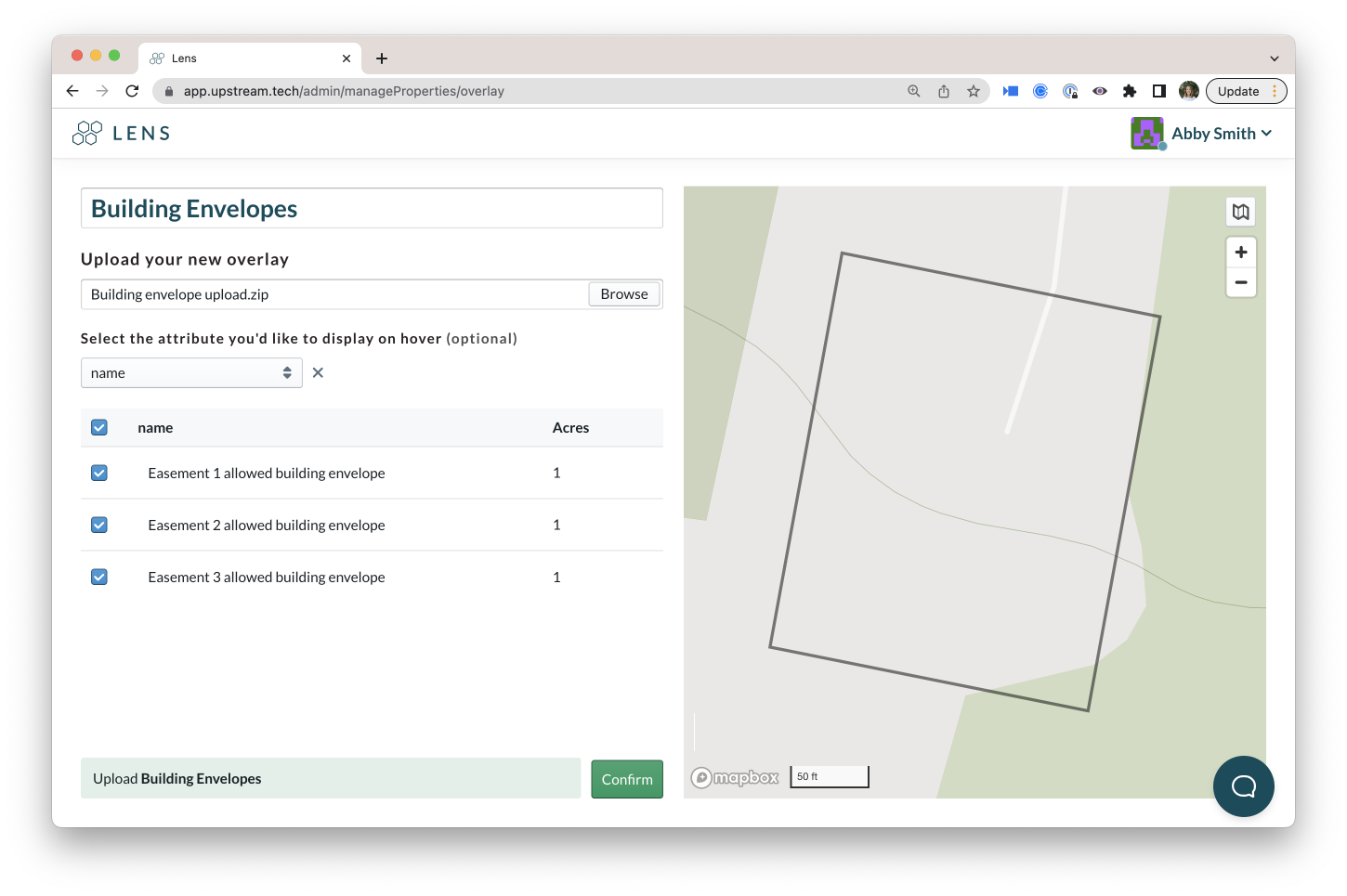
Task: Bookmark the page with the star icon
Action: (x=974, y=91)
